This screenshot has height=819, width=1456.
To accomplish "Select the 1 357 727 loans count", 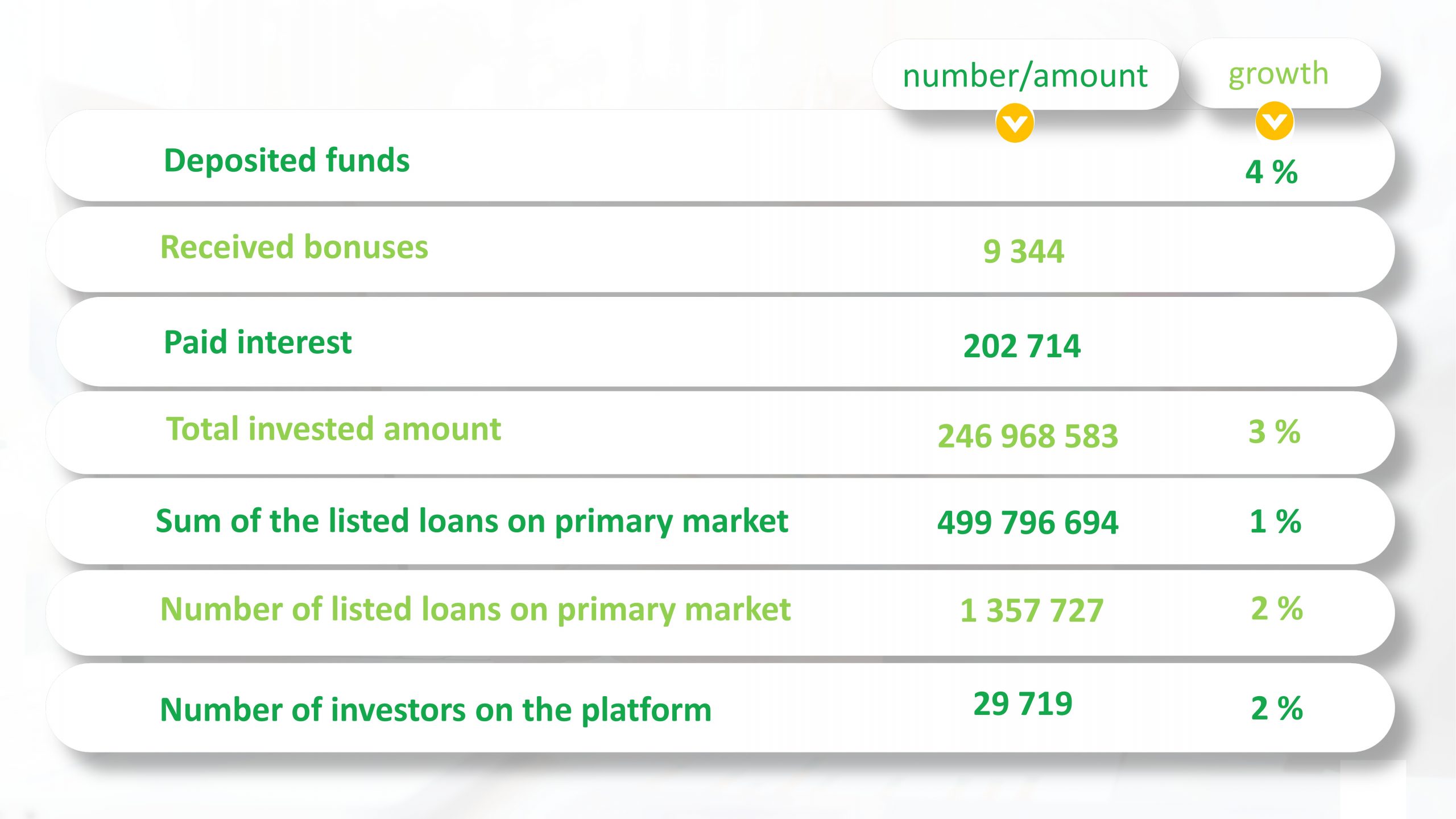I will click(1032, 611).
